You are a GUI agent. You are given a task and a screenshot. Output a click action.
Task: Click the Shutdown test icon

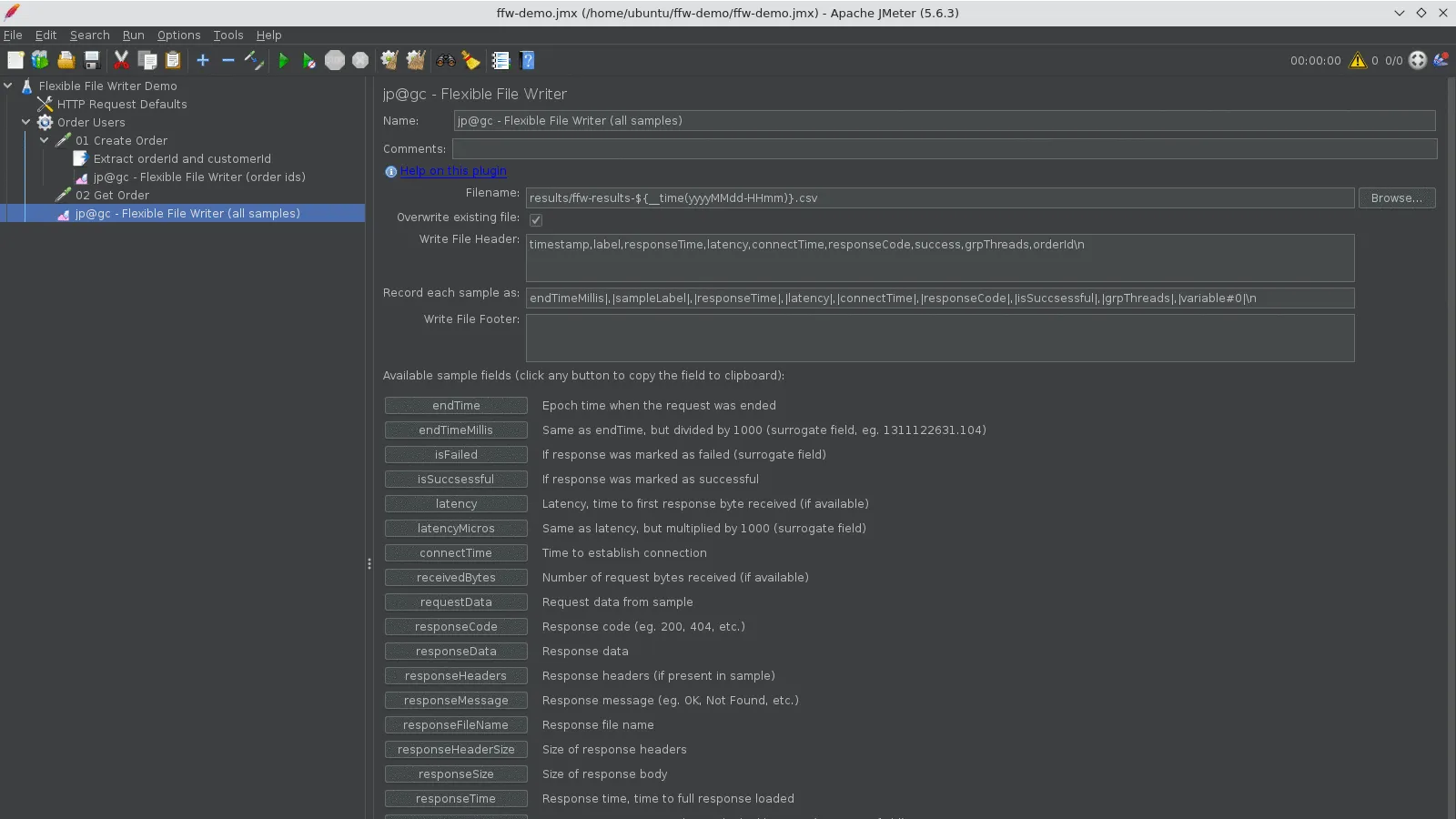coord(360,60)
